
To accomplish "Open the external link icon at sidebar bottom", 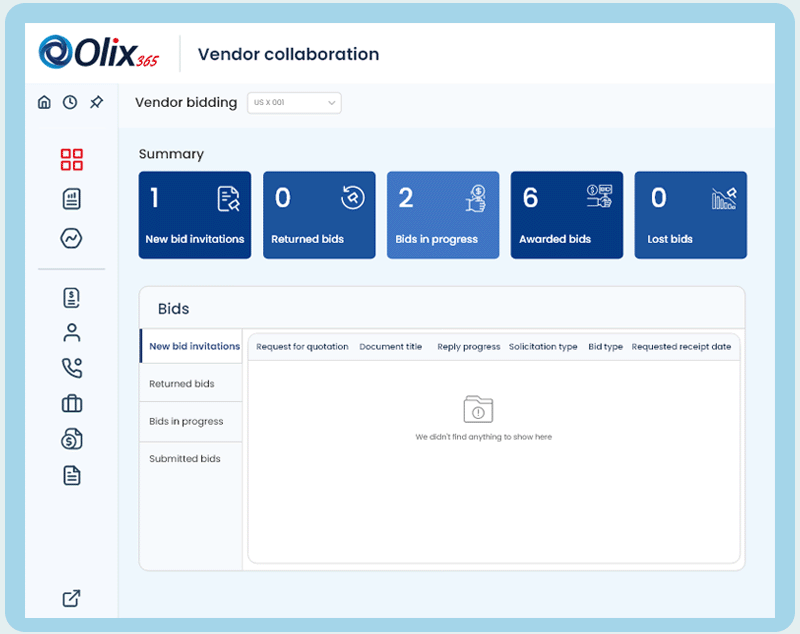I will [71, 598].
